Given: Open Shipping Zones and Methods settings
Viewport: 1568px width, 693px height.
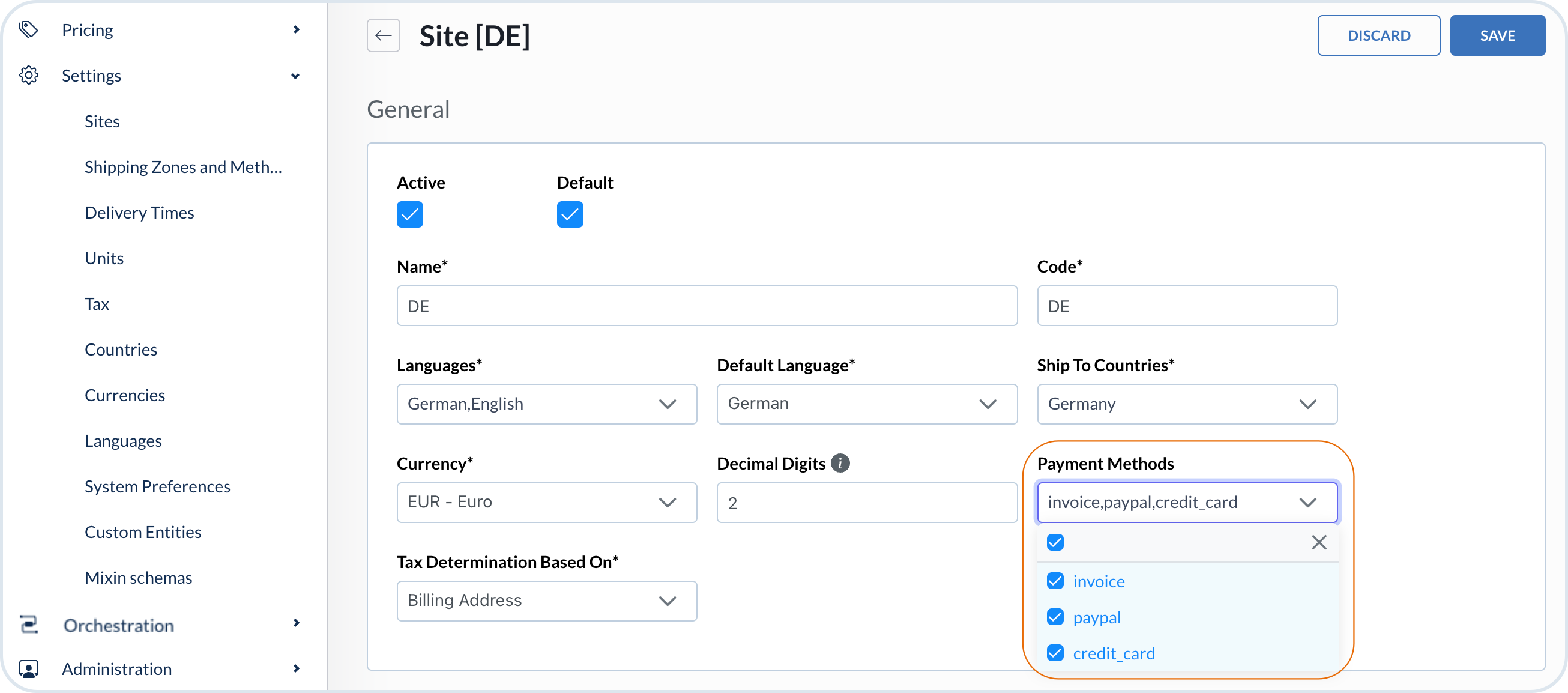Looking at the screenshot, I should pos(183,167).
